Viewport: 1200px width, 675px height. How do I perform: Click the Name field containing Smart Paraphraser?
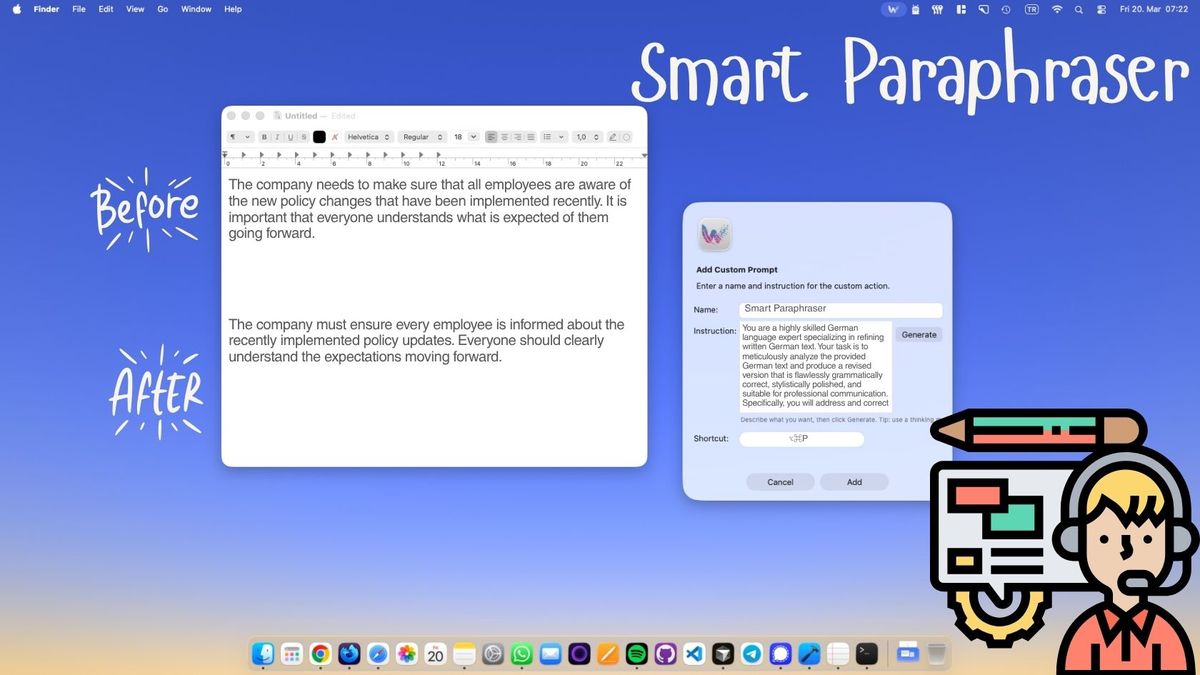tap(840, 310)
